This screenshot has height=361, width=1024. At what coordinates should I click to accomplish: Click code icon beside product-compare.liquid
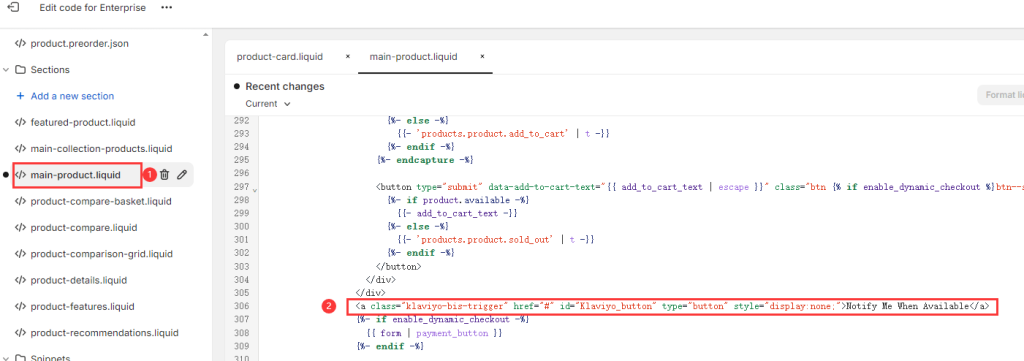(20, 228)
